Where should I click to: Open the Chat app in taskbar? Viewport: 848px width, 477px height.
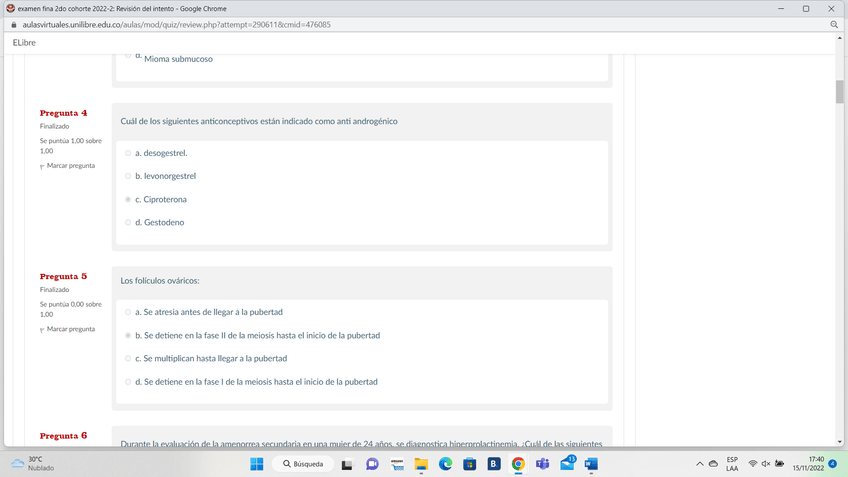pyautogui.click(x=372, y=464)
